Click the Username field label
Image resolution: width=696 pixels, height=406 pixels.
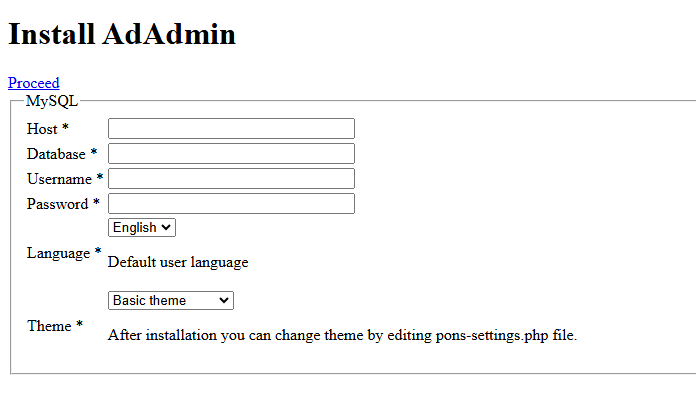[x=59, y=179]
